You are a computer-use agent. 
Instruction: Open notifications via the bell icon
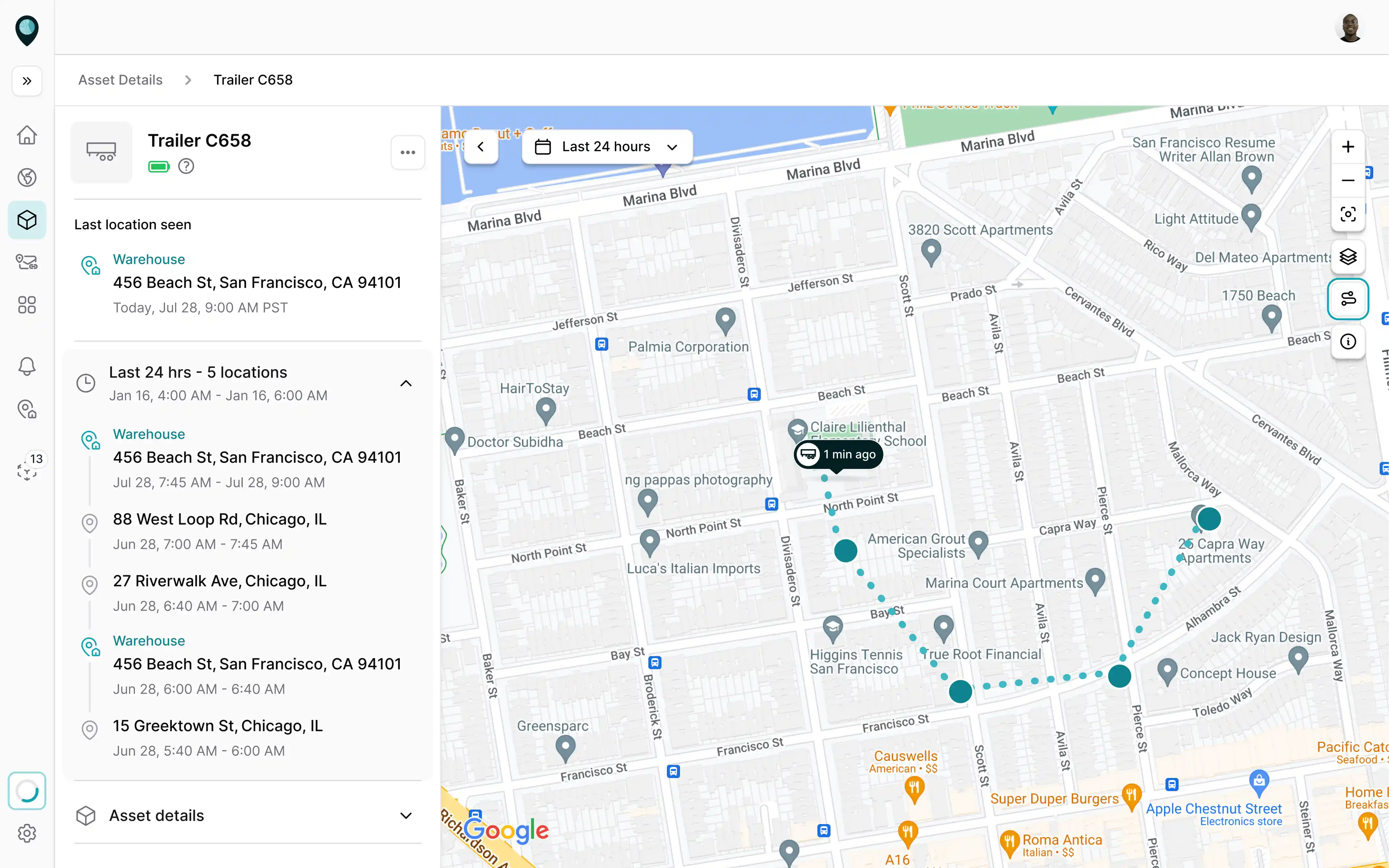pyautogui.click(x=27, y=366)
